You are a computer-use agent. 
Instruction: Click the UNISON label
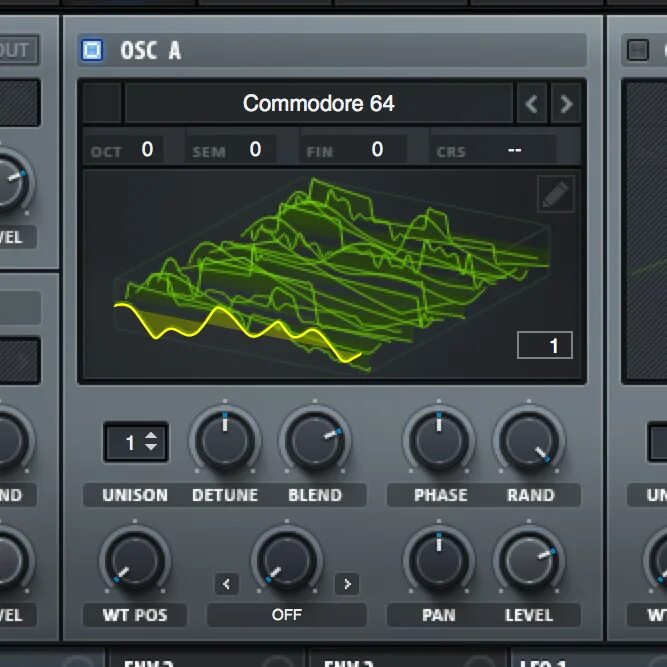(x=135, y=495)
